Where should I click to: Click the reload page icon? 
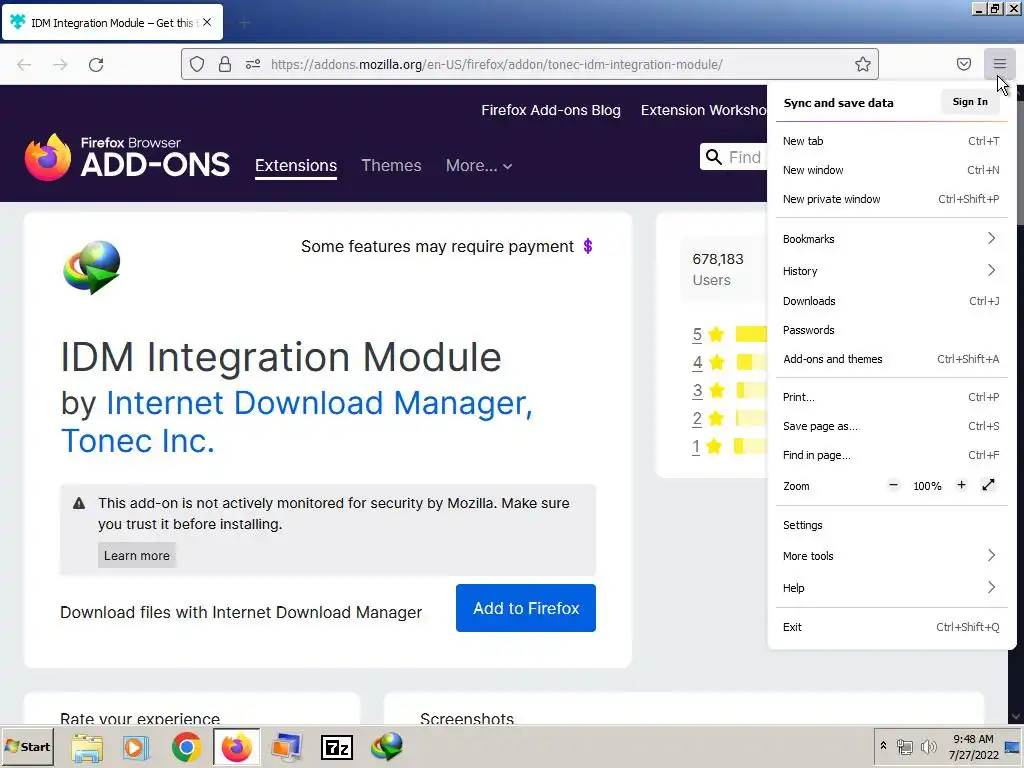coord(96,65)
